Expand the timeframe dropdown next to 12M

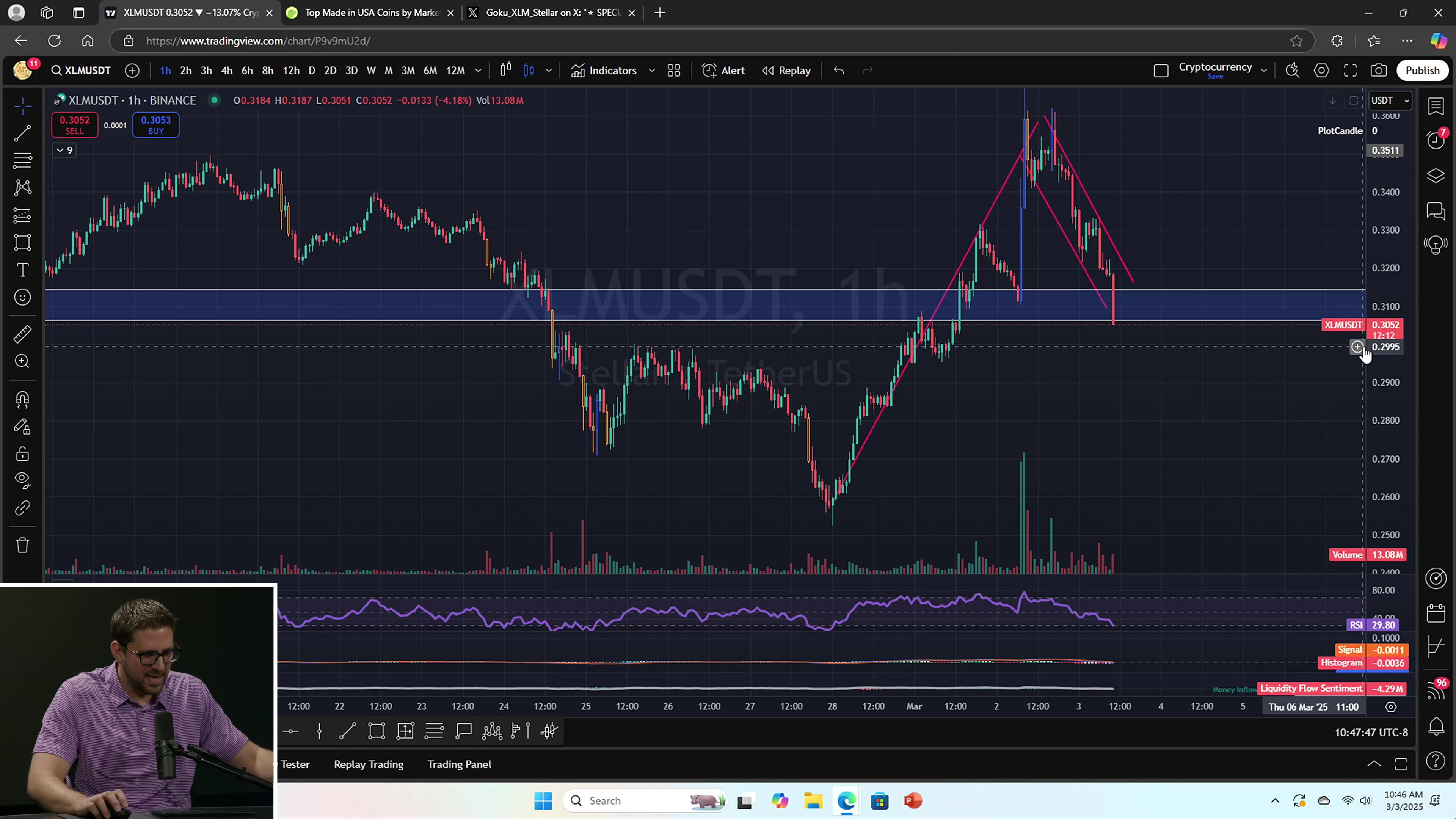point(478,70)
